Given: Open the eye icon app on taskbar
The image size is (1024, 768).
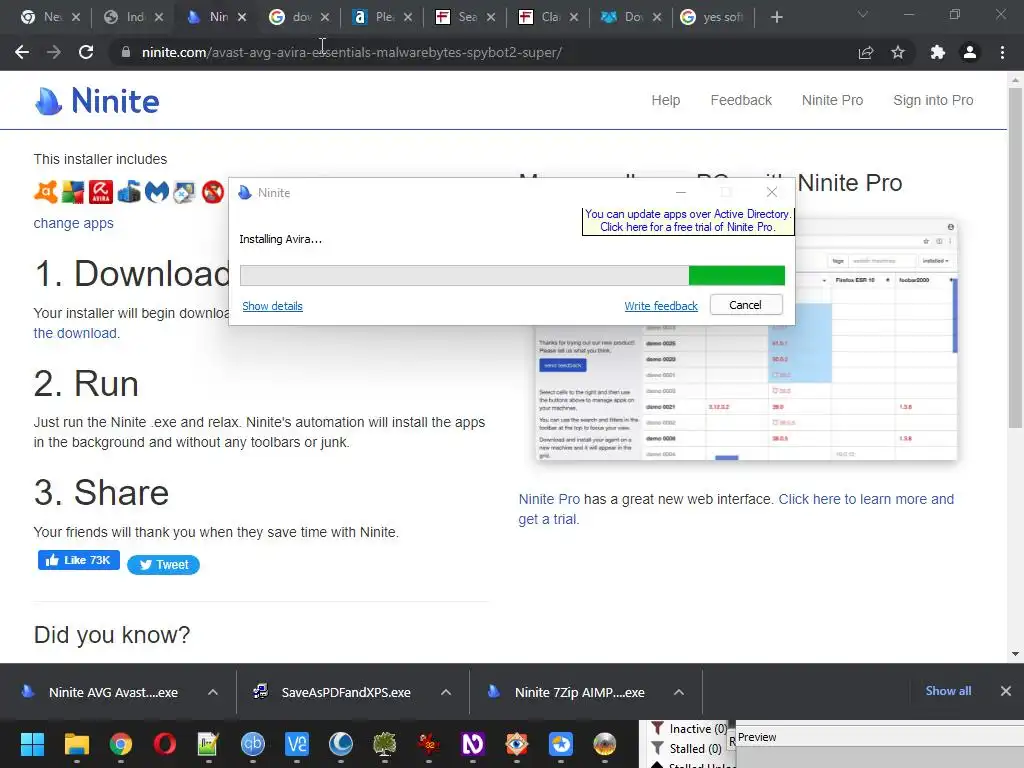Looking at the screenshot, I should (x=517, y=744).
